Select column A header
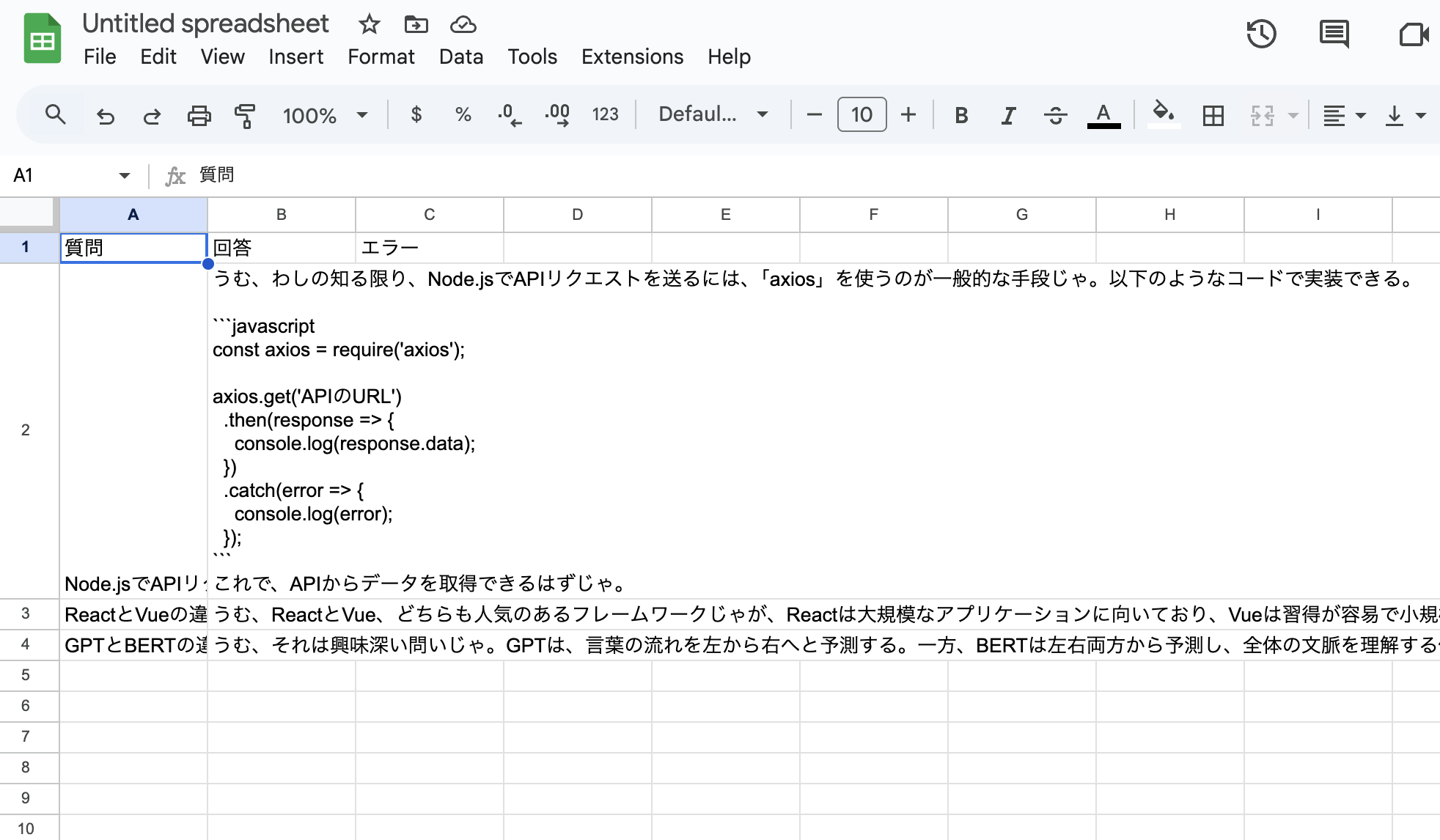The width and height of the screenshot is (1440, 840). (x=133, y=214)
